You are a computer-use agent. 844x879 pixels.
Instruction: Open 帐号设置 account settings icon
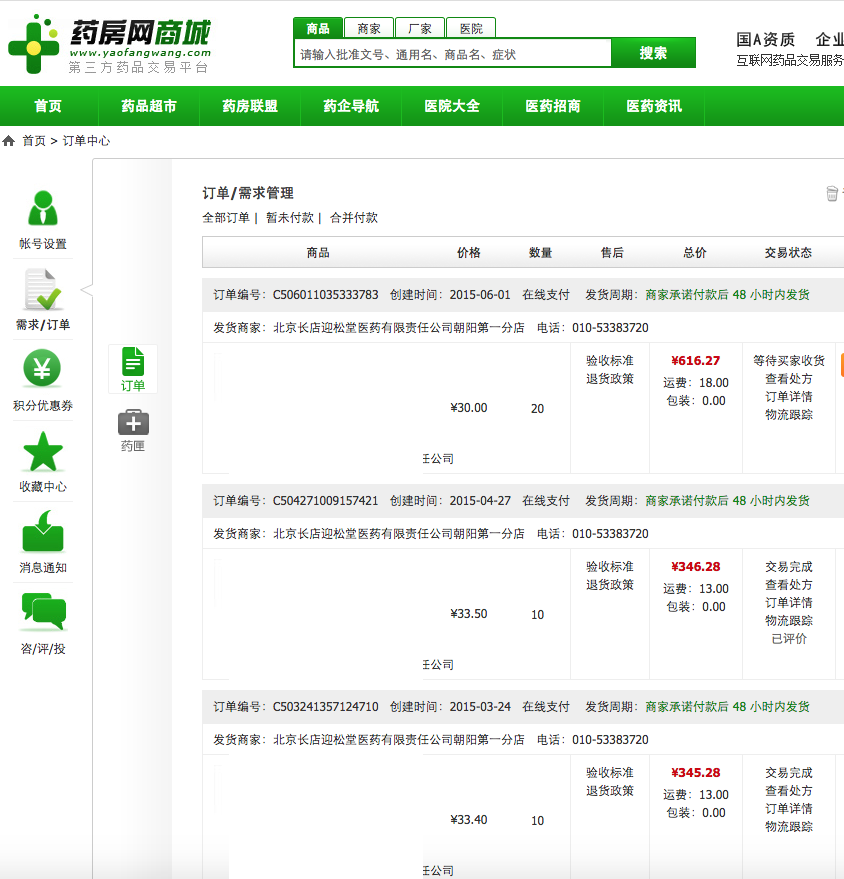coord(43,208)
